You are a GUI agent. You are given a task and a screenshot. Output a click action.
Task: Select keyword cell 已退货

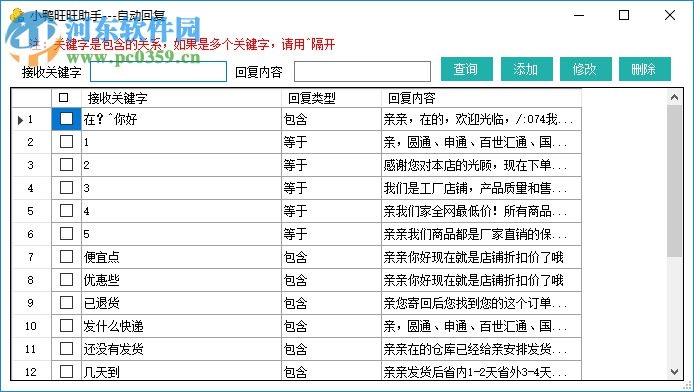[181, 303]
